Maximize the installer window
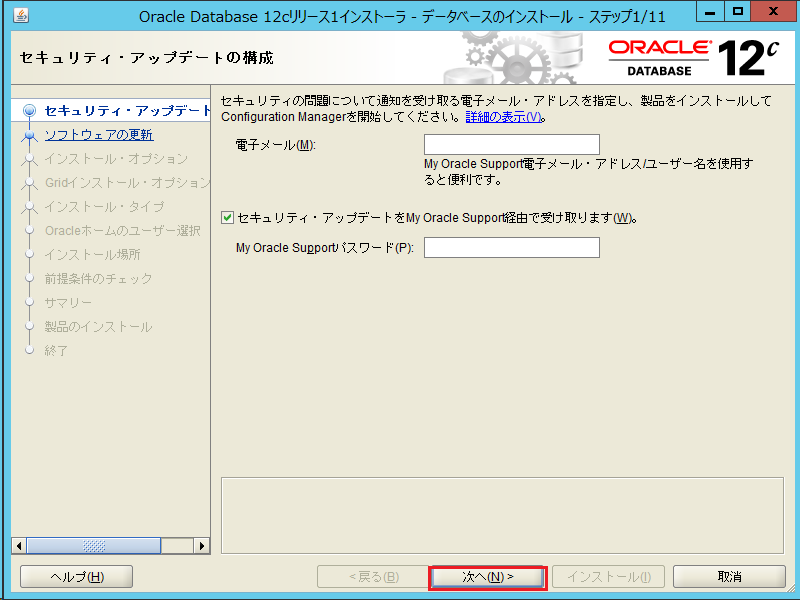The height and width of the screenshot is (600, 800). point(738,11)
